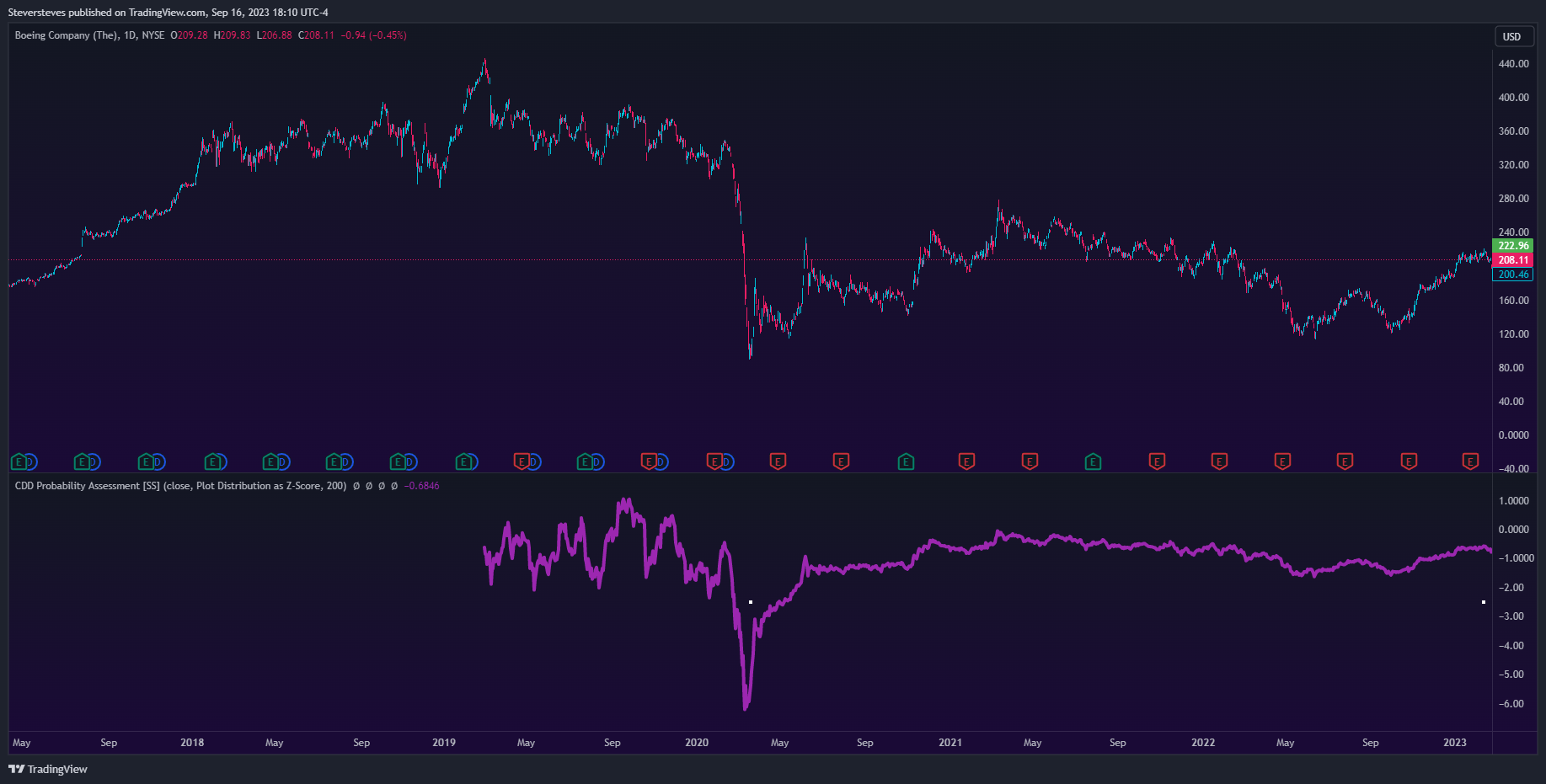Click the 2020 time axis label
Viewport: 1546px width, 784px height.
click(697, 743)
